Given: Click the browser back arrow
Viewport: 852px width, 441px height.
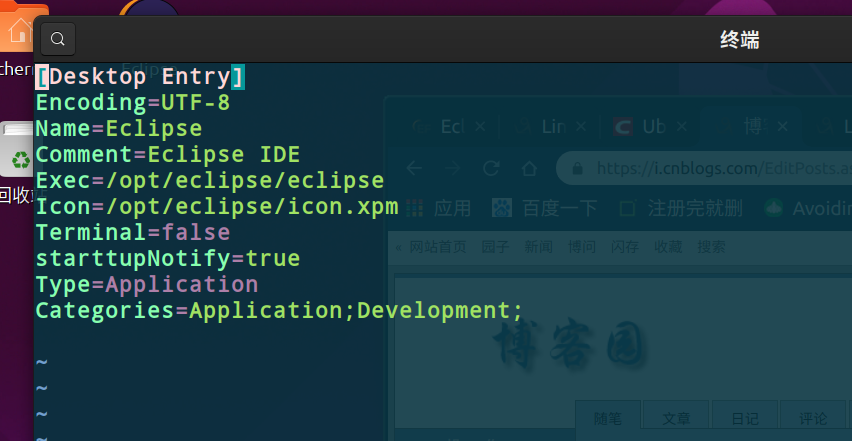Looking at the screenshot, I should tap(414, 168).
